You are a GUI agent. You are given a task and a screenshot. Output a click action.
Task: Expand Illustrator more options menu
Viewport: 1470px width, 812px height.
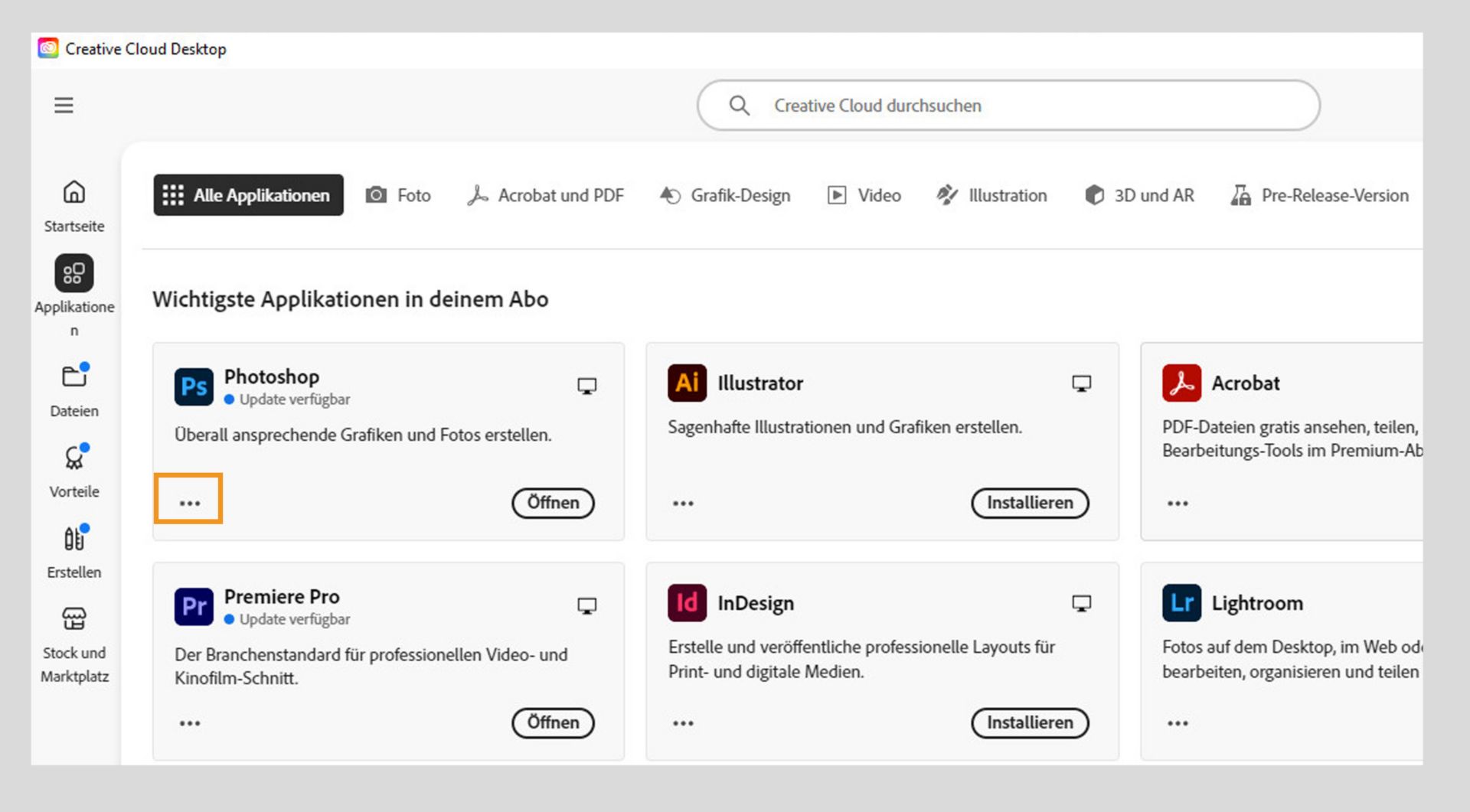tap(683, 503)
